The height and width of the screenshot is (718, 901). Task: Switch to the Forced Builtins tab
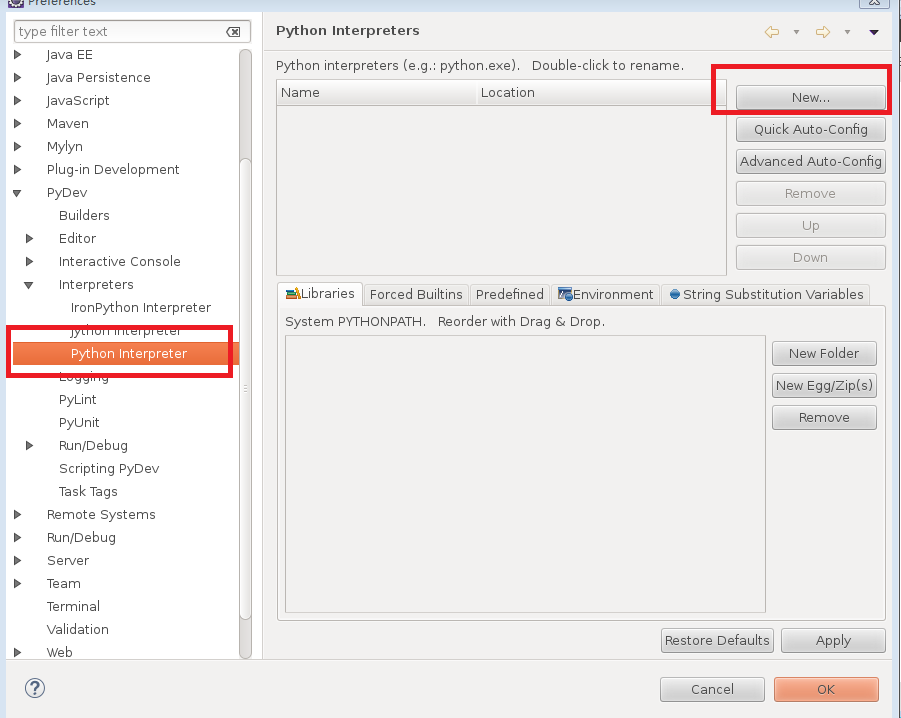click(x=416, y=294)
